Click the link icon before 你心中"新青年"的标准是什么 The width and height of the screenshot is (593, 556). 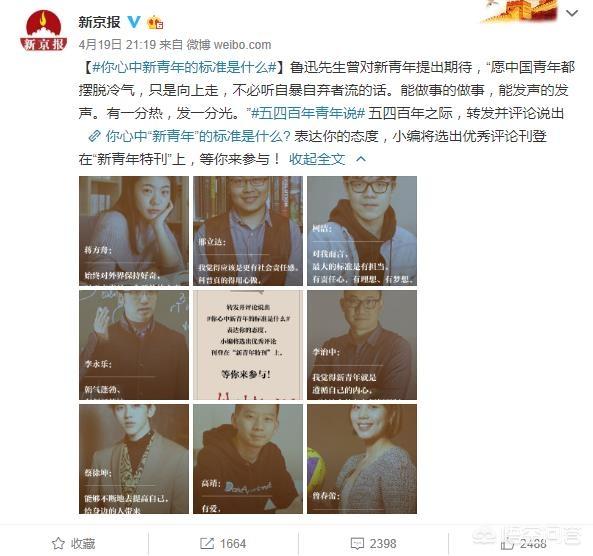pyautogui.click(x=94, y=136)
